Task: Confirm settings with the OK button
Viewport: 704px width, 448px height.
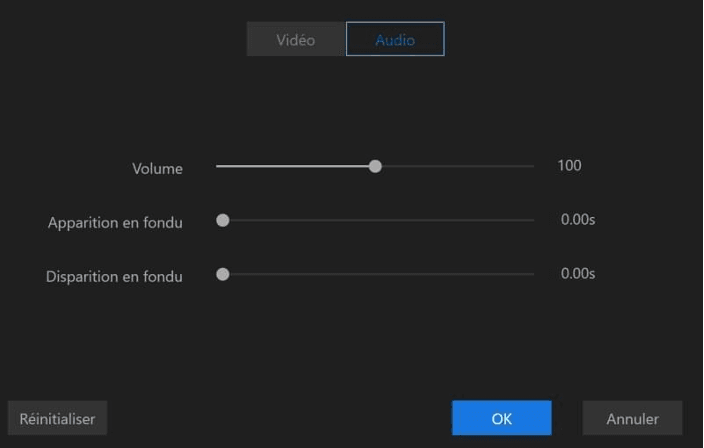Action: pos(501,418)
